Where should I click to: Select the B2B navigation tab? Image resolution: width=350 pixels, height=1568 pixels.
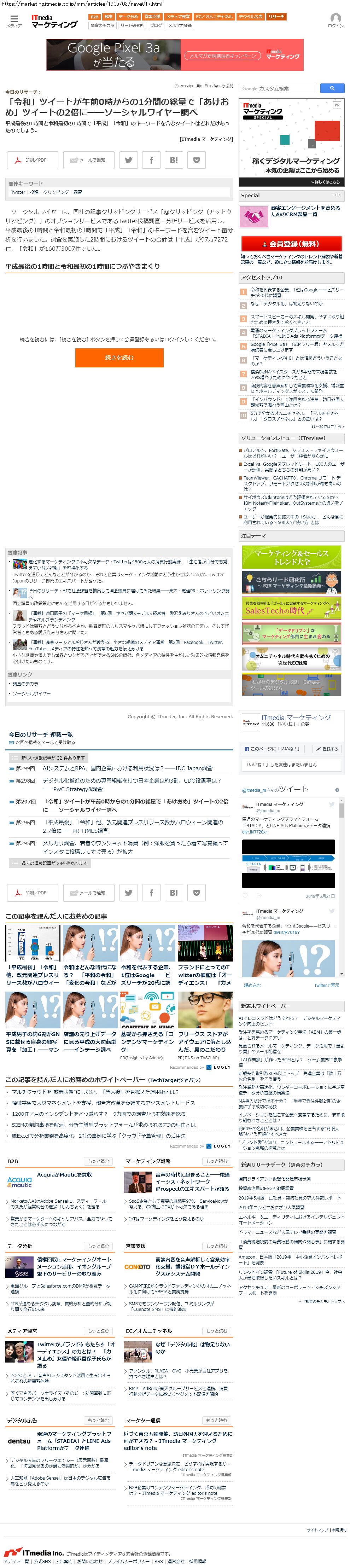click(x=94, y=17)
